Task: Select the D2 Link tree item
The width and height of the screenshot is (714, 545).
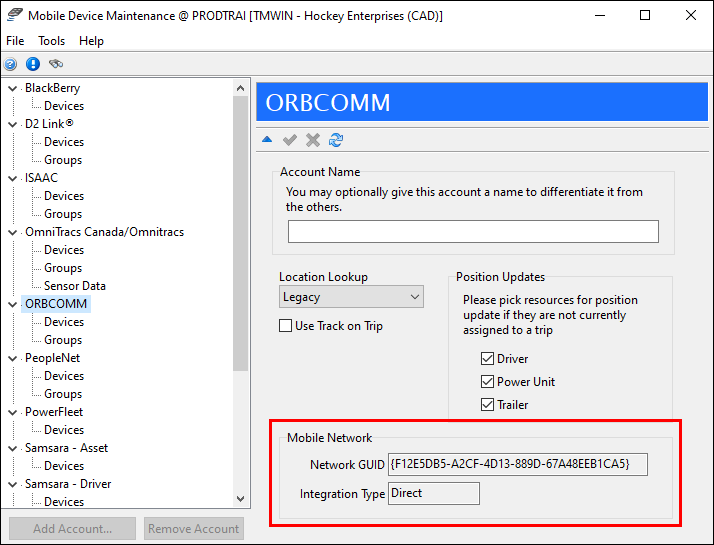Action: pos(49,124)
